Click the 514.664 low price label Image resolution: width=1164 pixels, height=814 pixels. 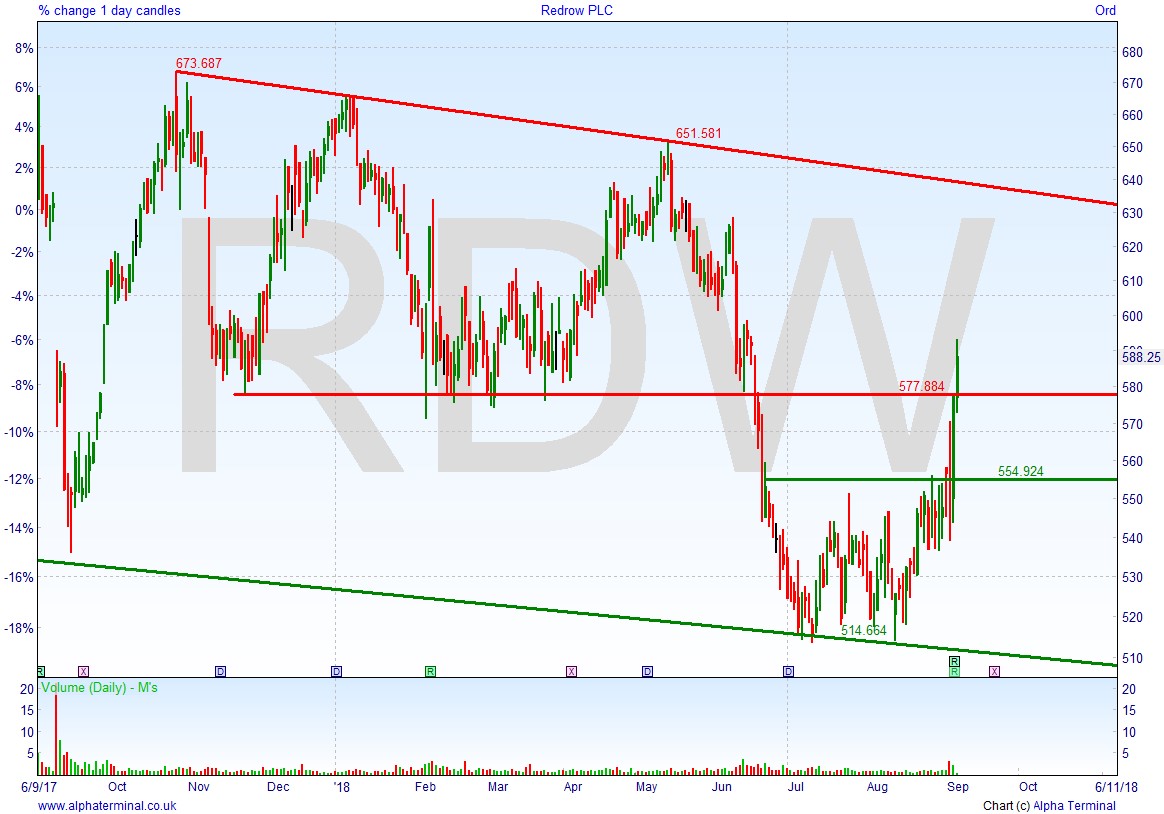pyautogui.click(x=863, y=631)
